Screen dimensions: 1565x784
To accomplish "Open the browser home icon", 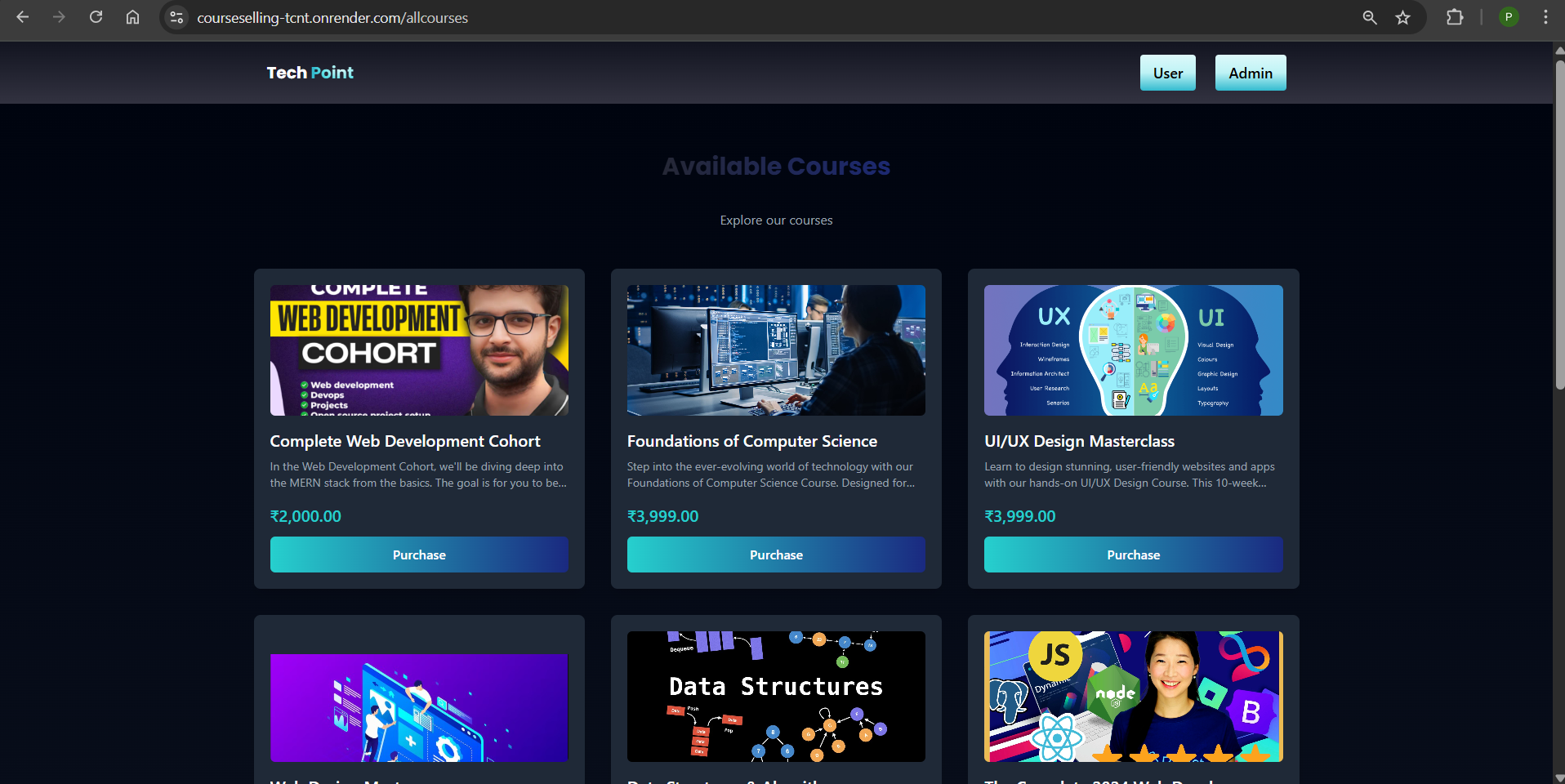I will pos(132,17).
